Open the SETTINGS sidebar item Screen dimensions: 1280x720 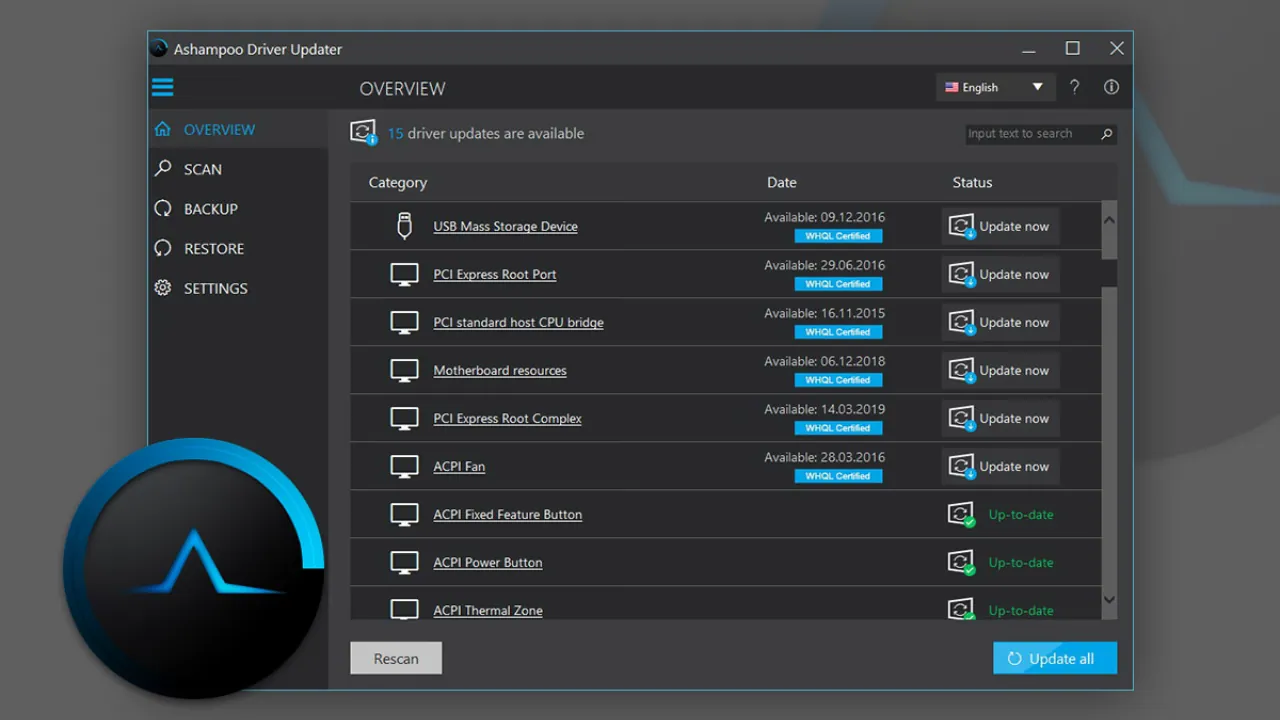click(x=238, y=288)
